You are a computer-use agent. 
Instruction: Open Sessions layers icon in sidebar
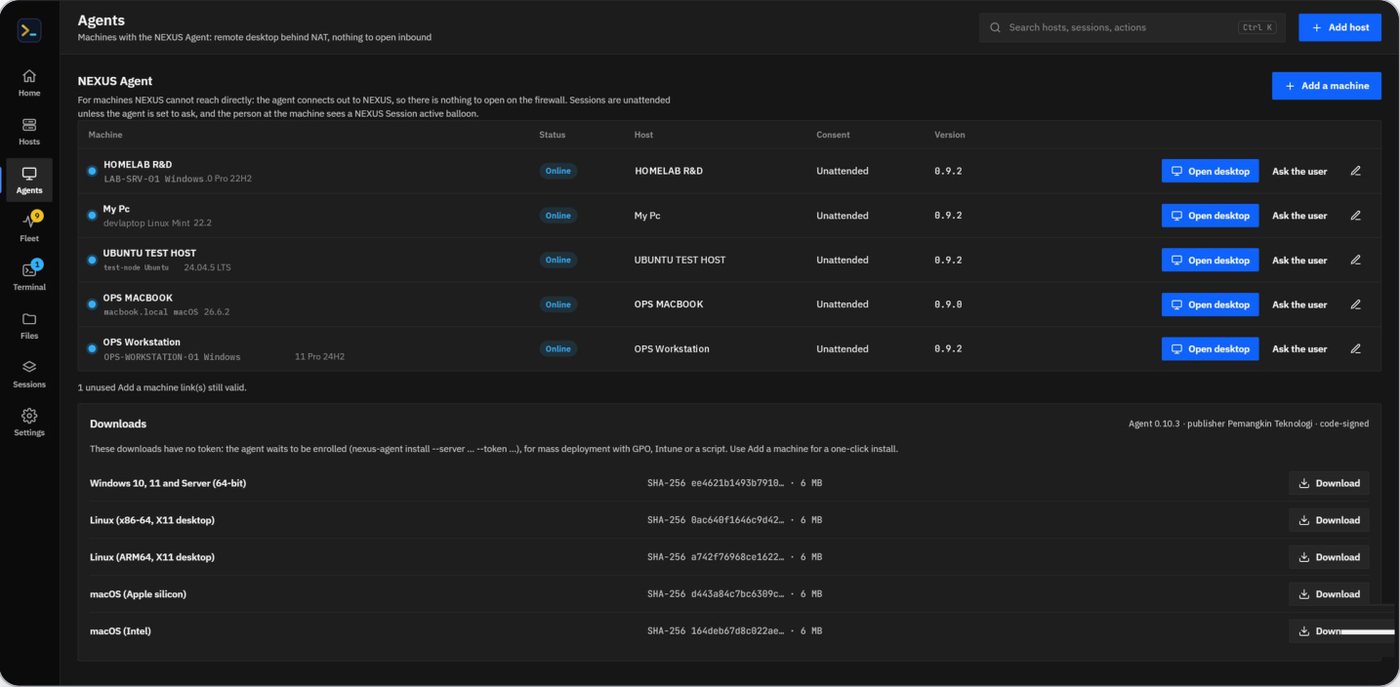click(29, 367)
